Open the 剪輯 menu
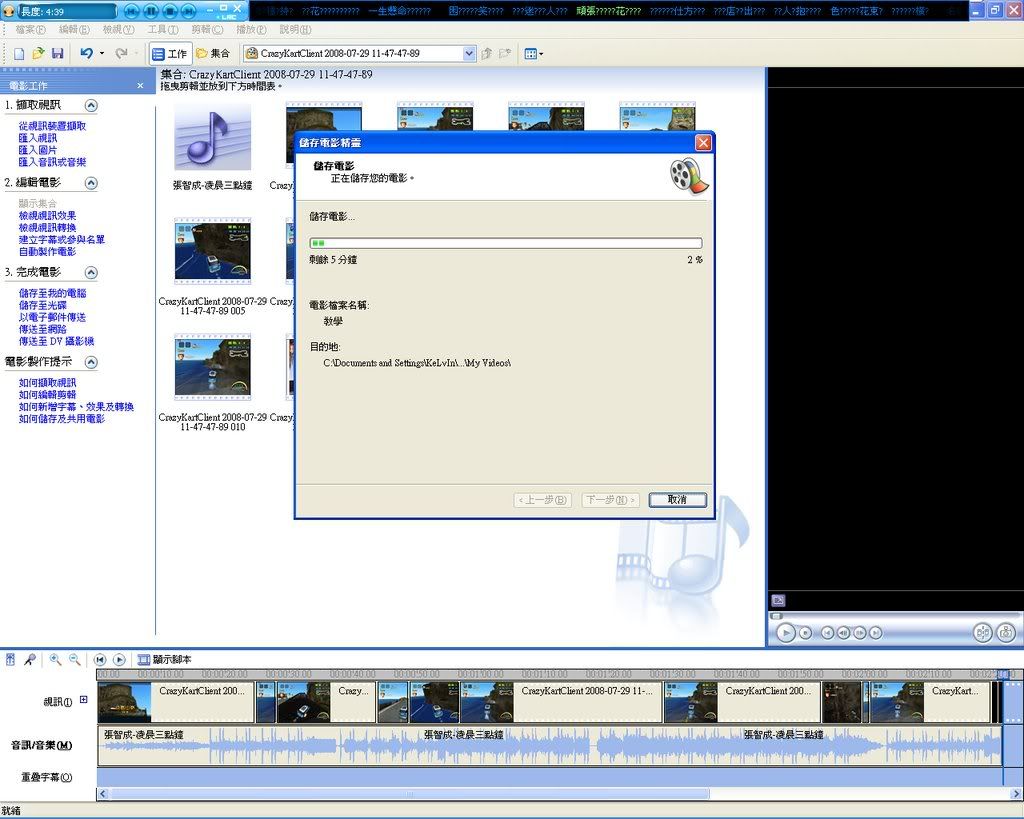The image size is (1024, 819). (x=207, y=29)
